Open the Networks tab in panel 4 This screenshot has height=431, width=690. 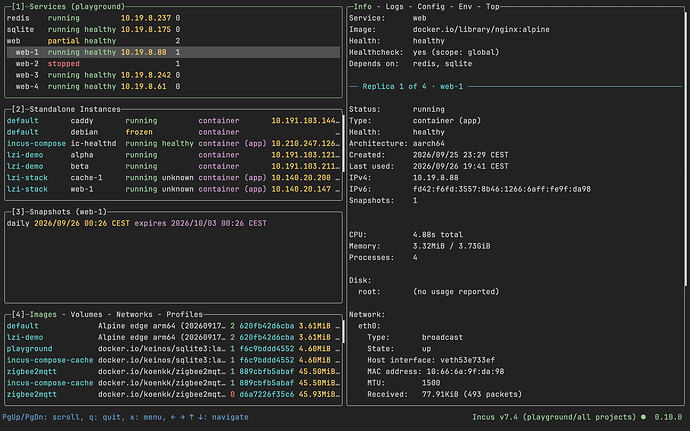134,314
